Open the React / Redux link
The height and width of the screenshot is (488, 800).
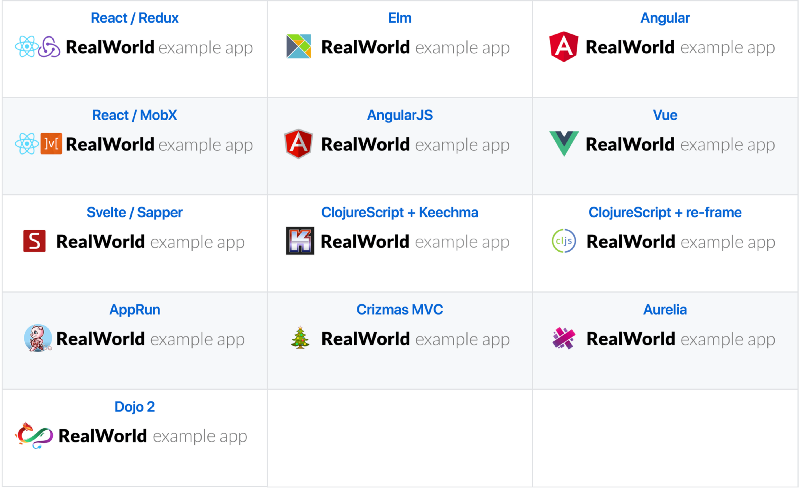(x=135, y=18)
